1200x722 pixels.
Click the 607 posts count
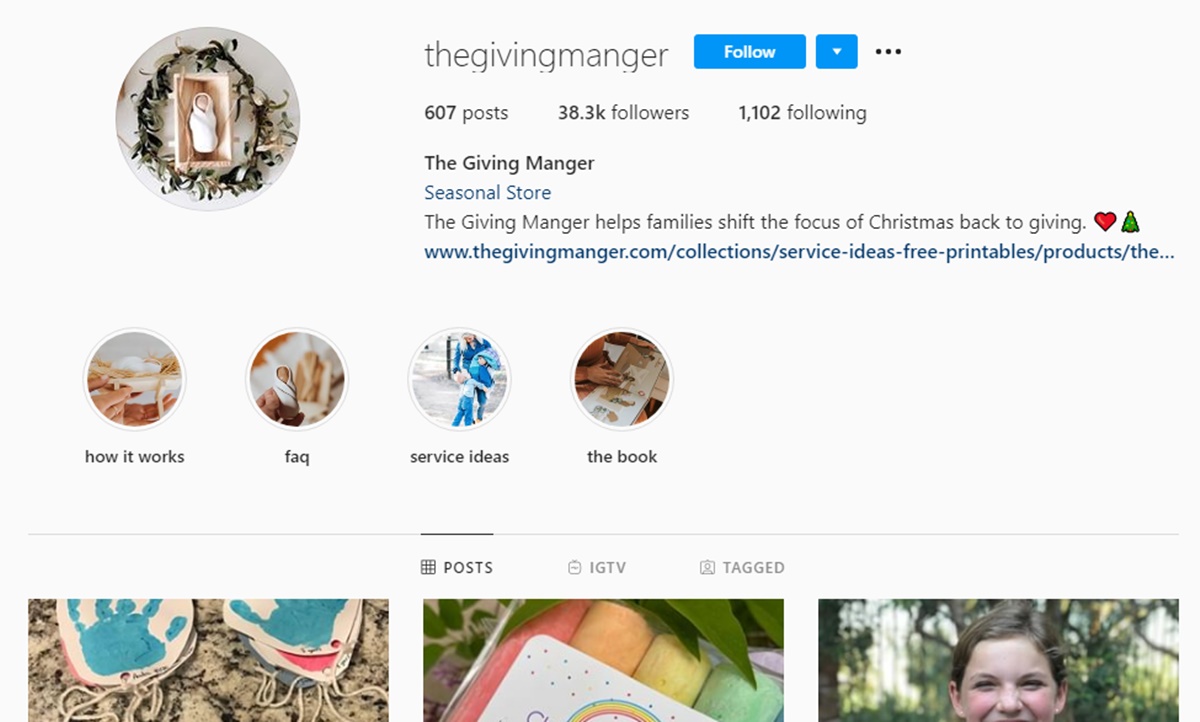(466, 113)
